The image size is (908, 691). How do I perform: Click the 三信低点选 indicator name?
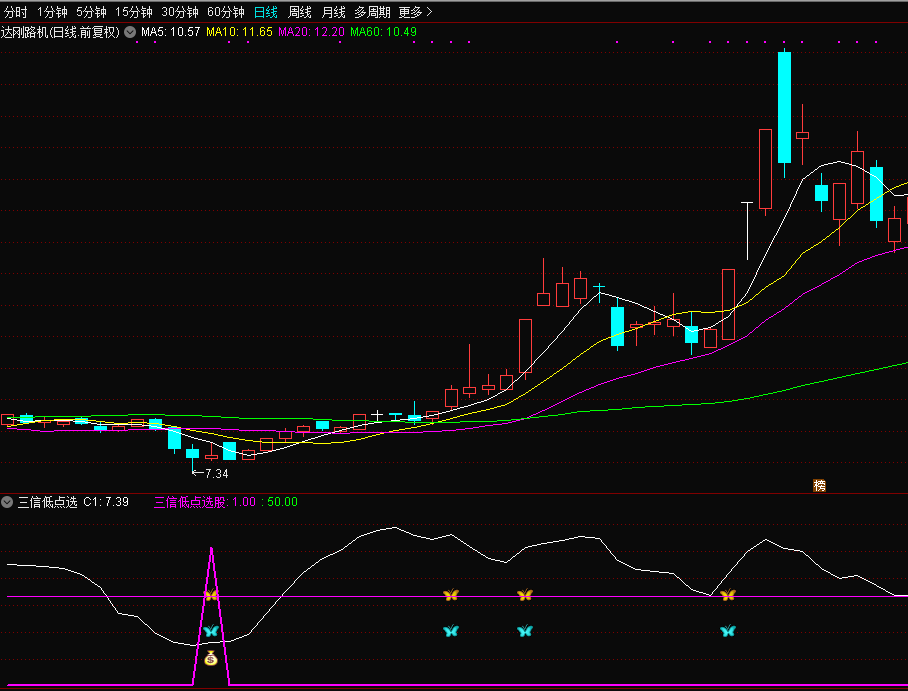pos(47,502)
